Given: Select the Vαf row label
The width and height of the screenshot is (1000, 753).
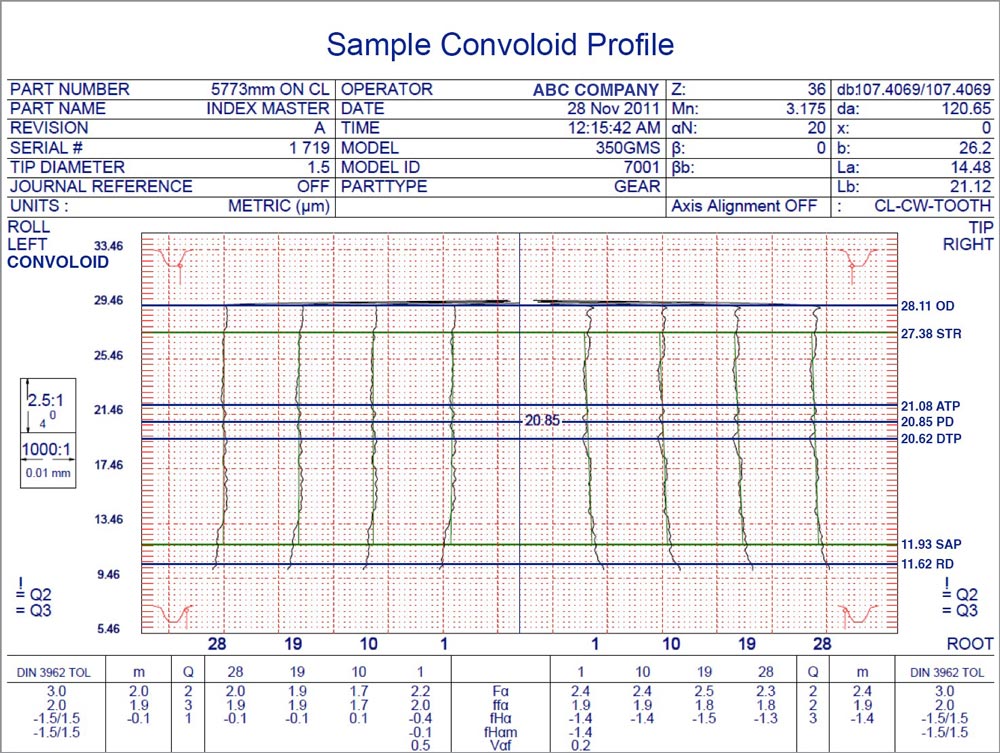Looking at the screenshot, I should [x=501, y=745].
